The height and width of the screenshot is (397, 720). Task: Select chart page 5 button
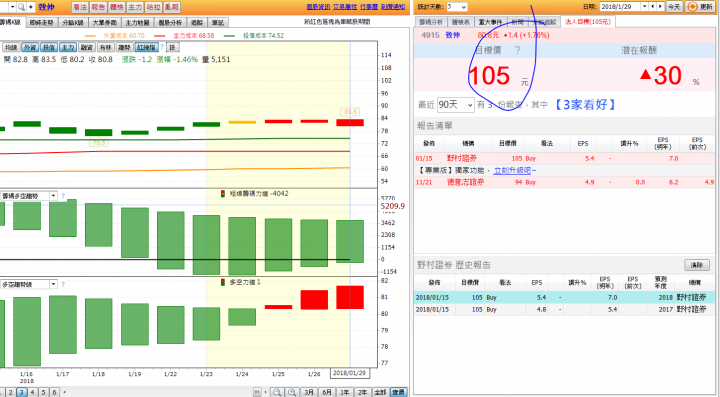pos(43,392)
